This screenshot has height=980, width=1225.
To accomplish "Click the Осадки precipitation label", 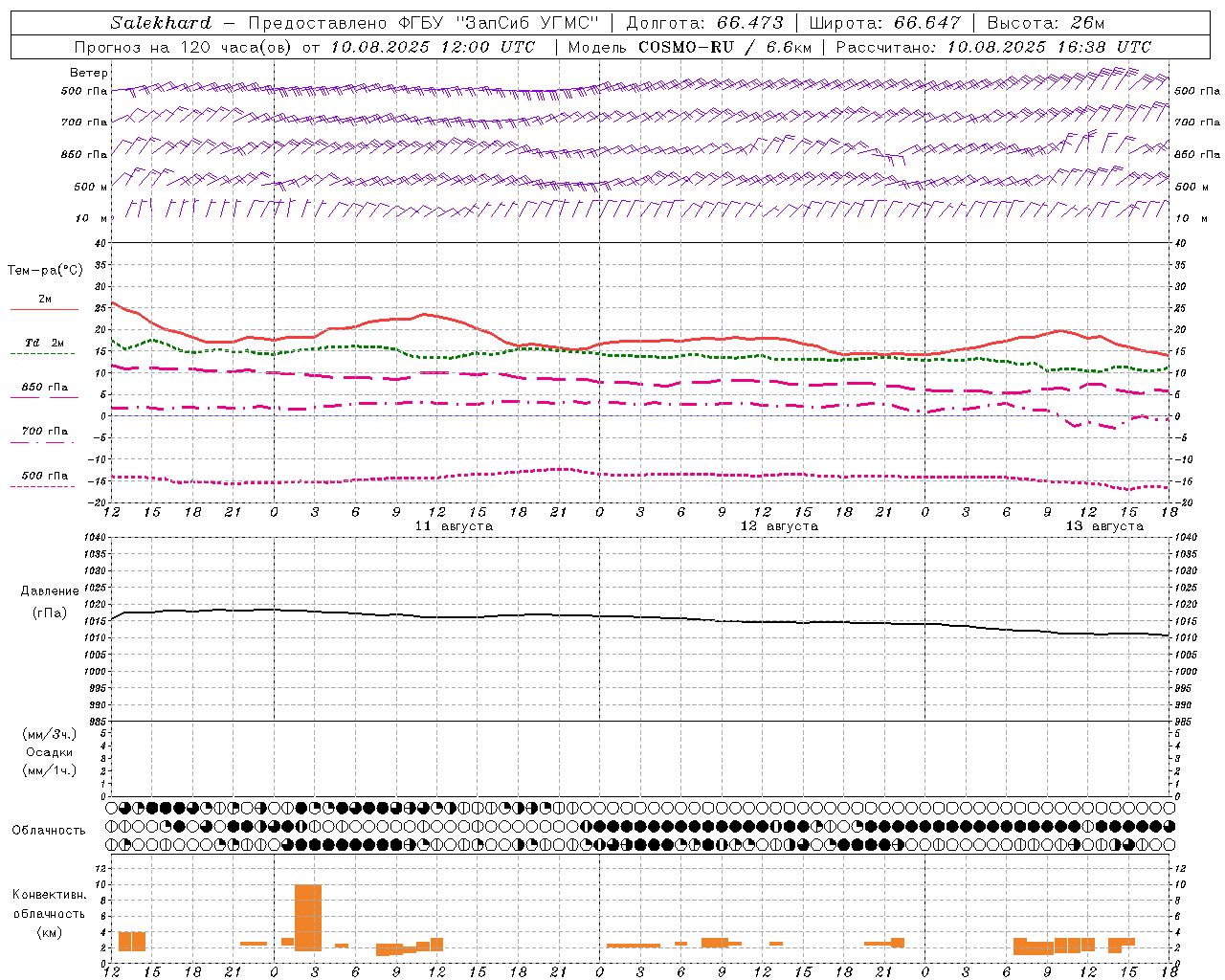I will (x=50, y=752).
